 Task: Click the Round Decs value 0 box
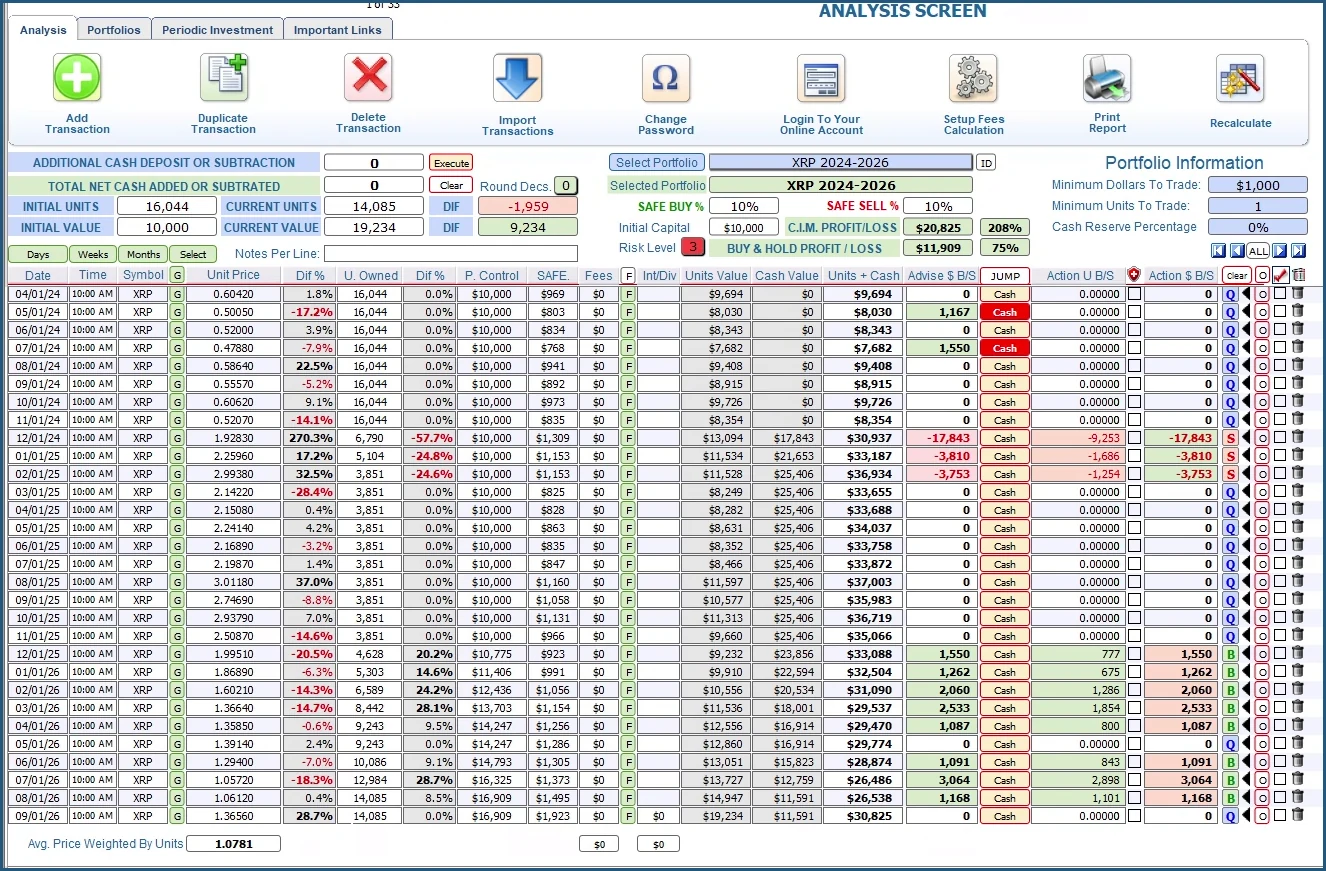566,185
